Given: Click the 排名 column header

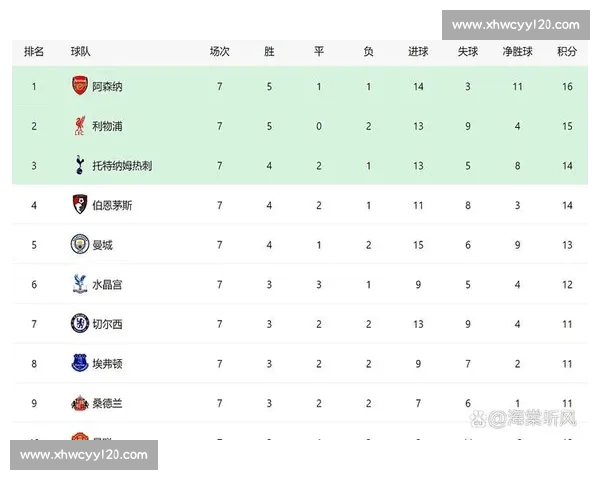Looking at the screenshot, I should click(x=34, y=51).
